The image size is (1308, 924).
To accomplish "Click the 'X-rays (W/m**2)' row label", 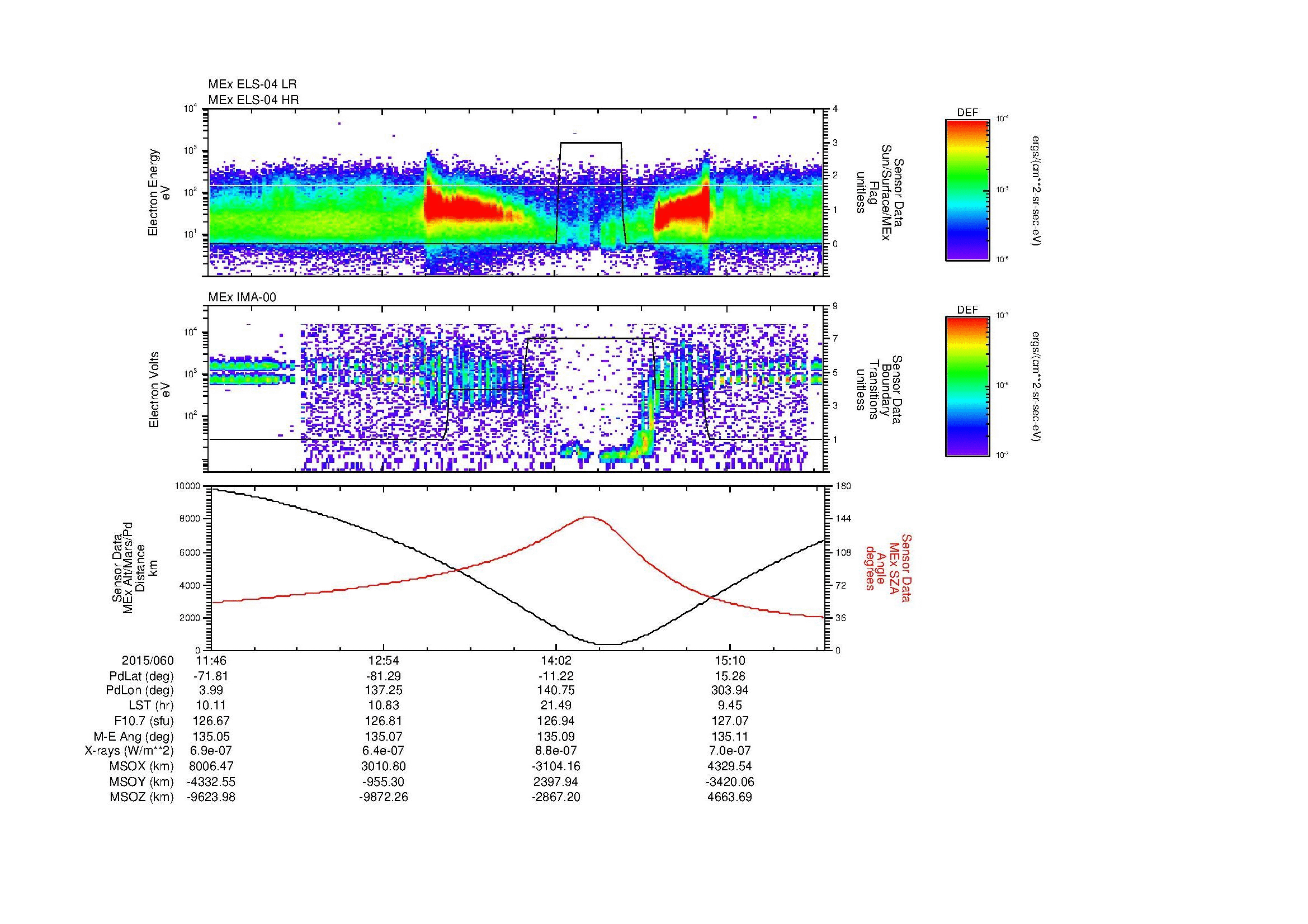I will tap(129, 751).
